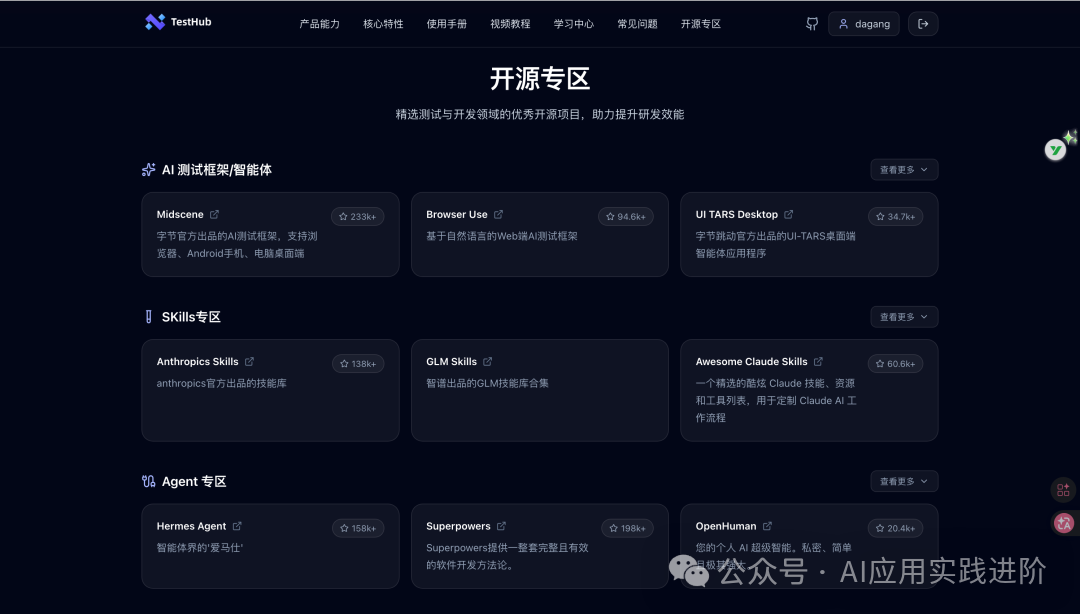
Task: Open the 视频教程 nav item
Action: point(510,24)
